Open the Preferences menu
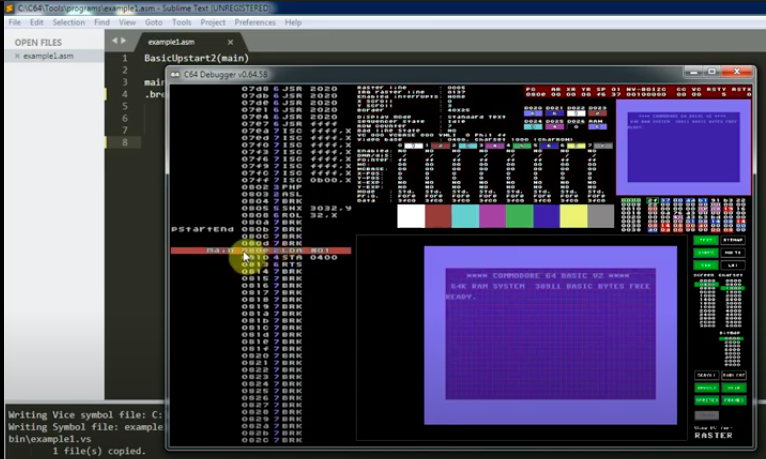The width and height of the screenshot is (766, 459). click(x=255, y=22)
